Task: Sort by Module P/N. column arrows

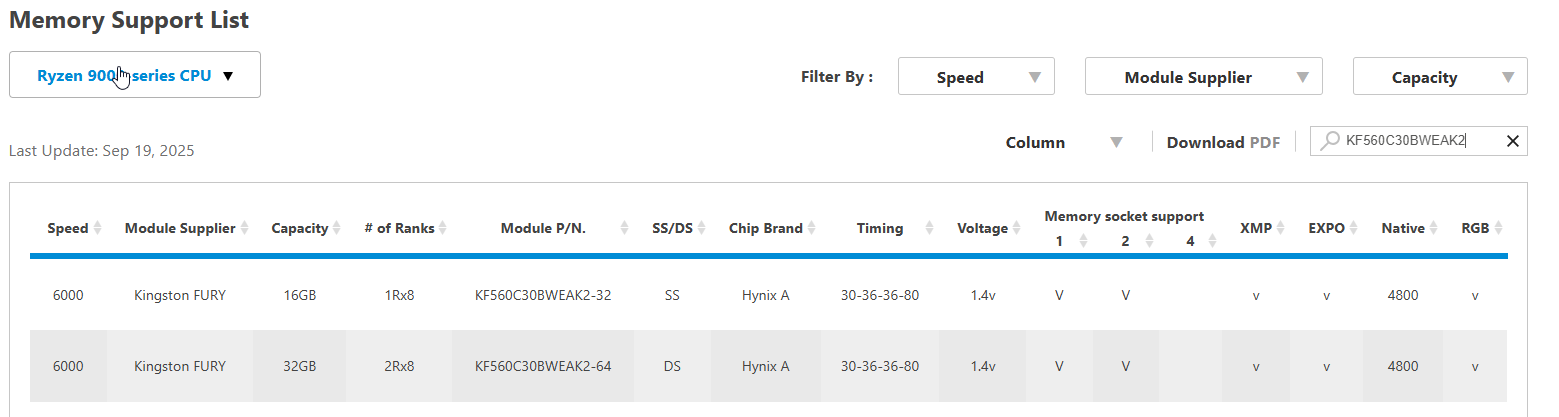Action: (624, 228)
